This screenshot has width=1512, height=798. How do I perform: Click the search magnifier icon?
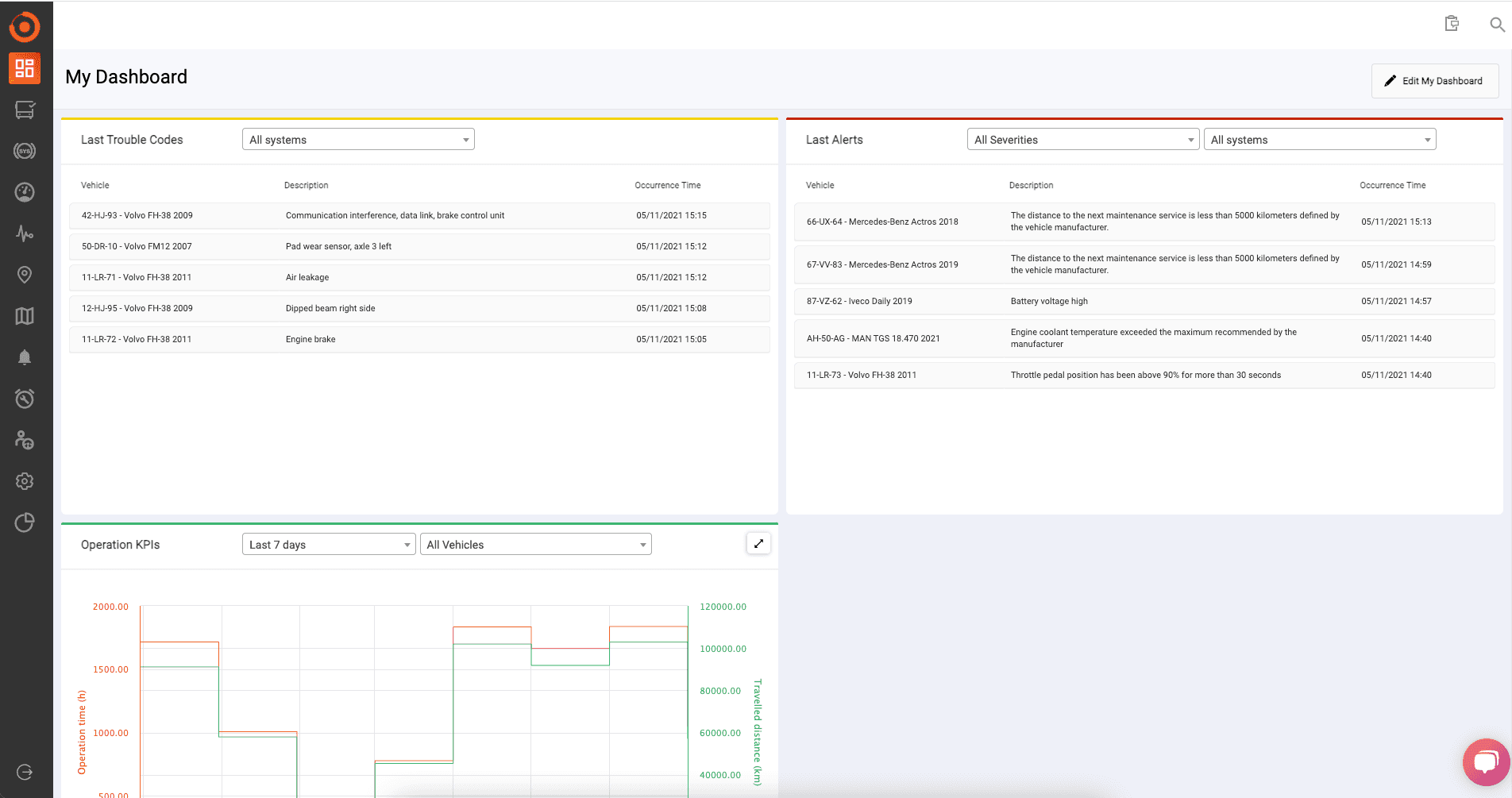click(x=1497, y=25)
